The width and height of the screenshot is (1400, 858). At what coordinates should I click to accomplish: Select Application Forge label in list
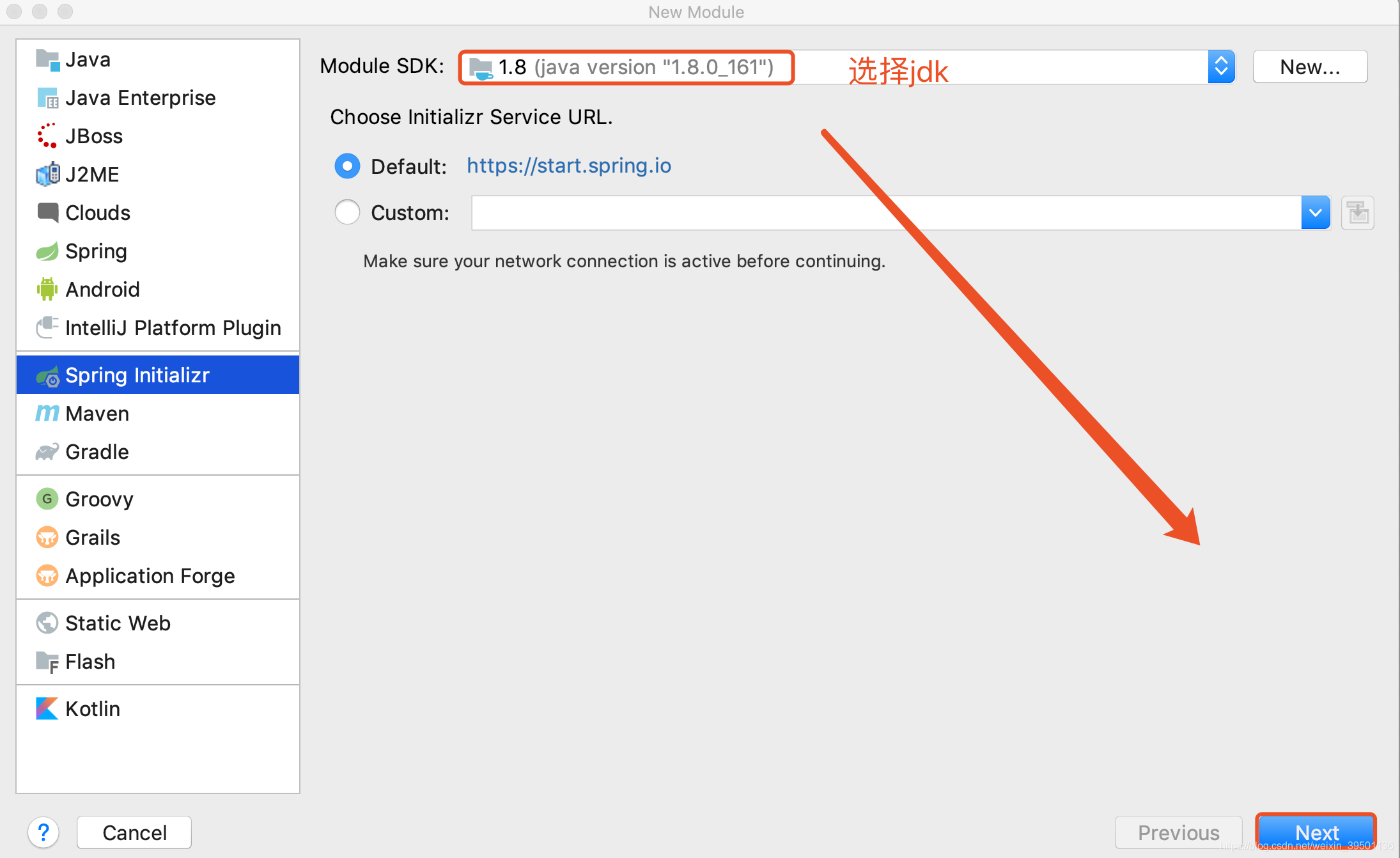(150, 576)
